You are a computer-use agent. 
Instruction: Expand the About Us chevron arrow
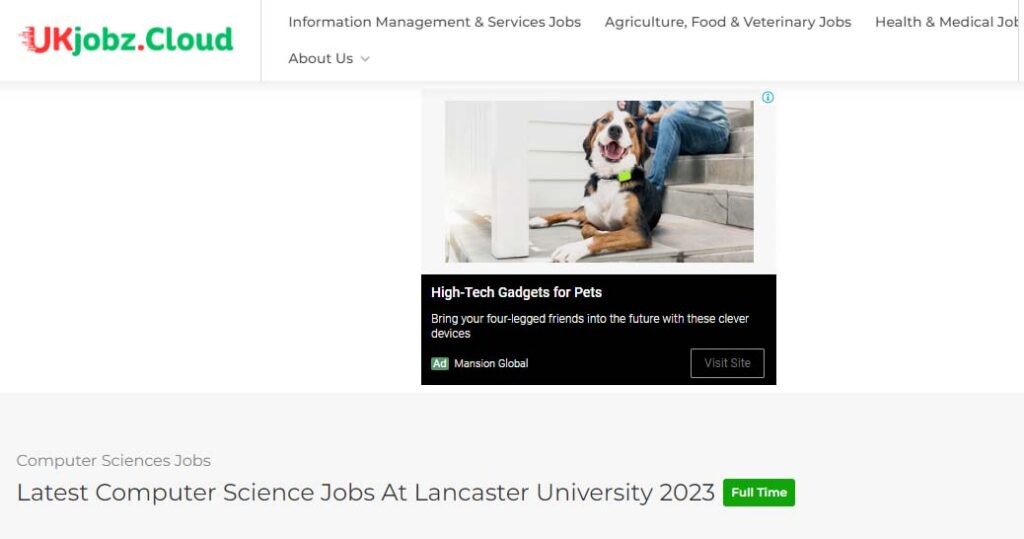pyautogui.click(x=365, y=59)
